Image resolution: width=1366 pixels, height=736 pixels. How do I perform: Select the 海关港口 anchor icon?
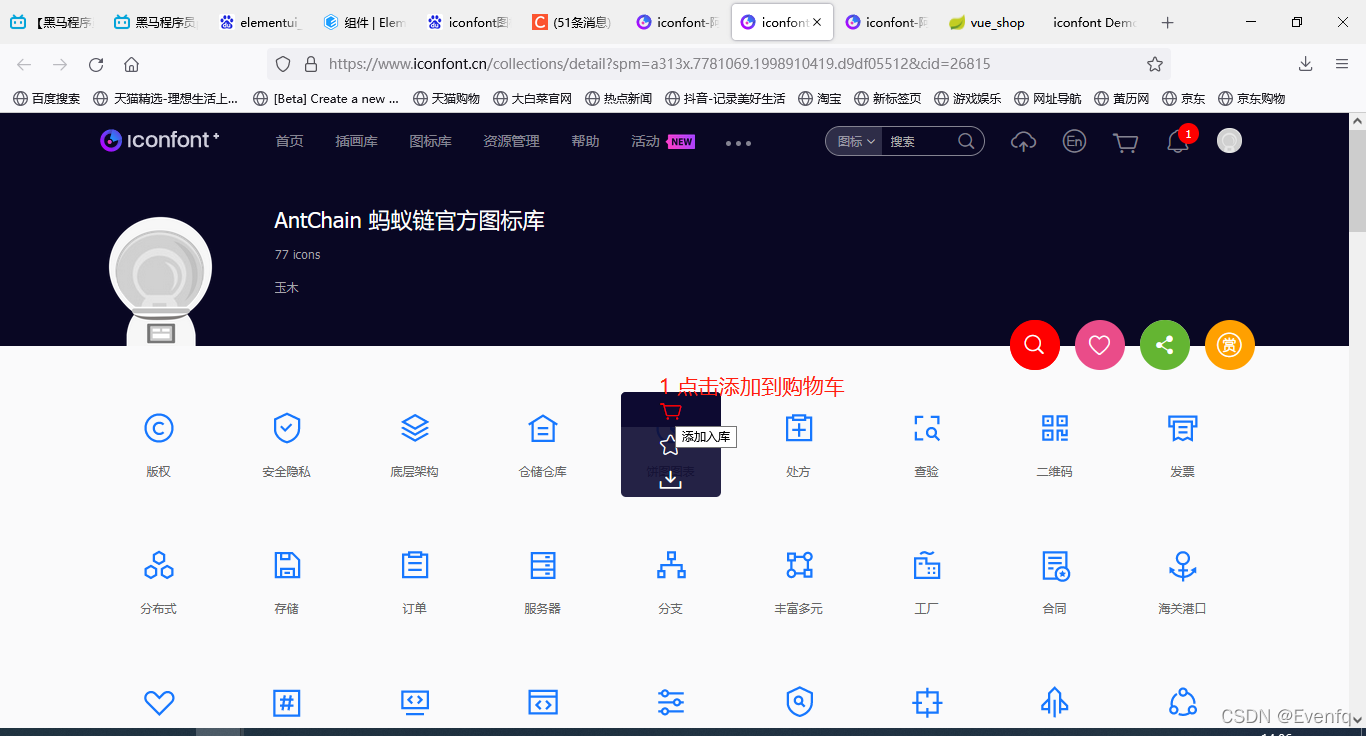point(1183,565)
